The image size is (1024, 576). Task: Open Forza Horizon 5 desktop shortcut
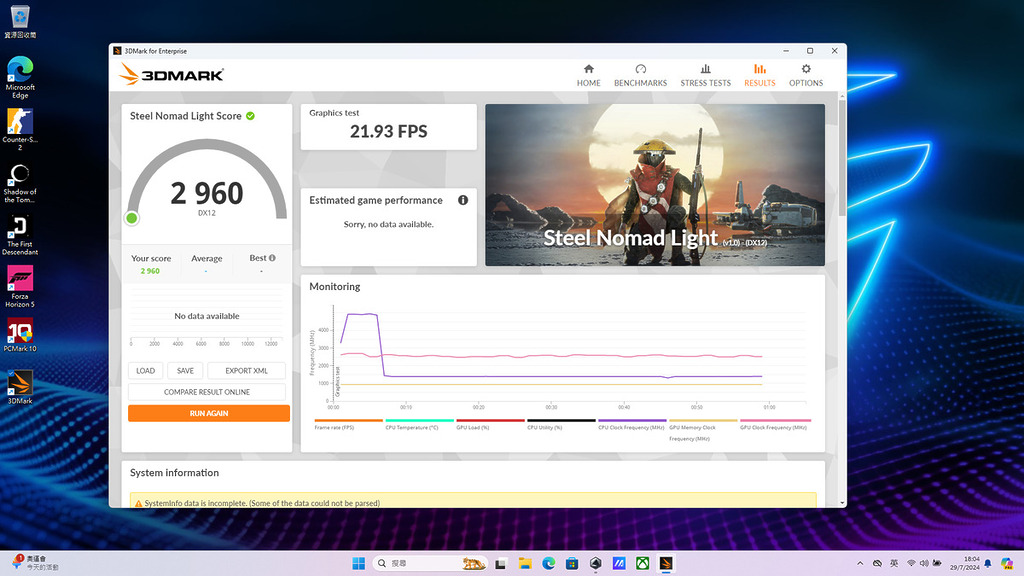point(20,287)
